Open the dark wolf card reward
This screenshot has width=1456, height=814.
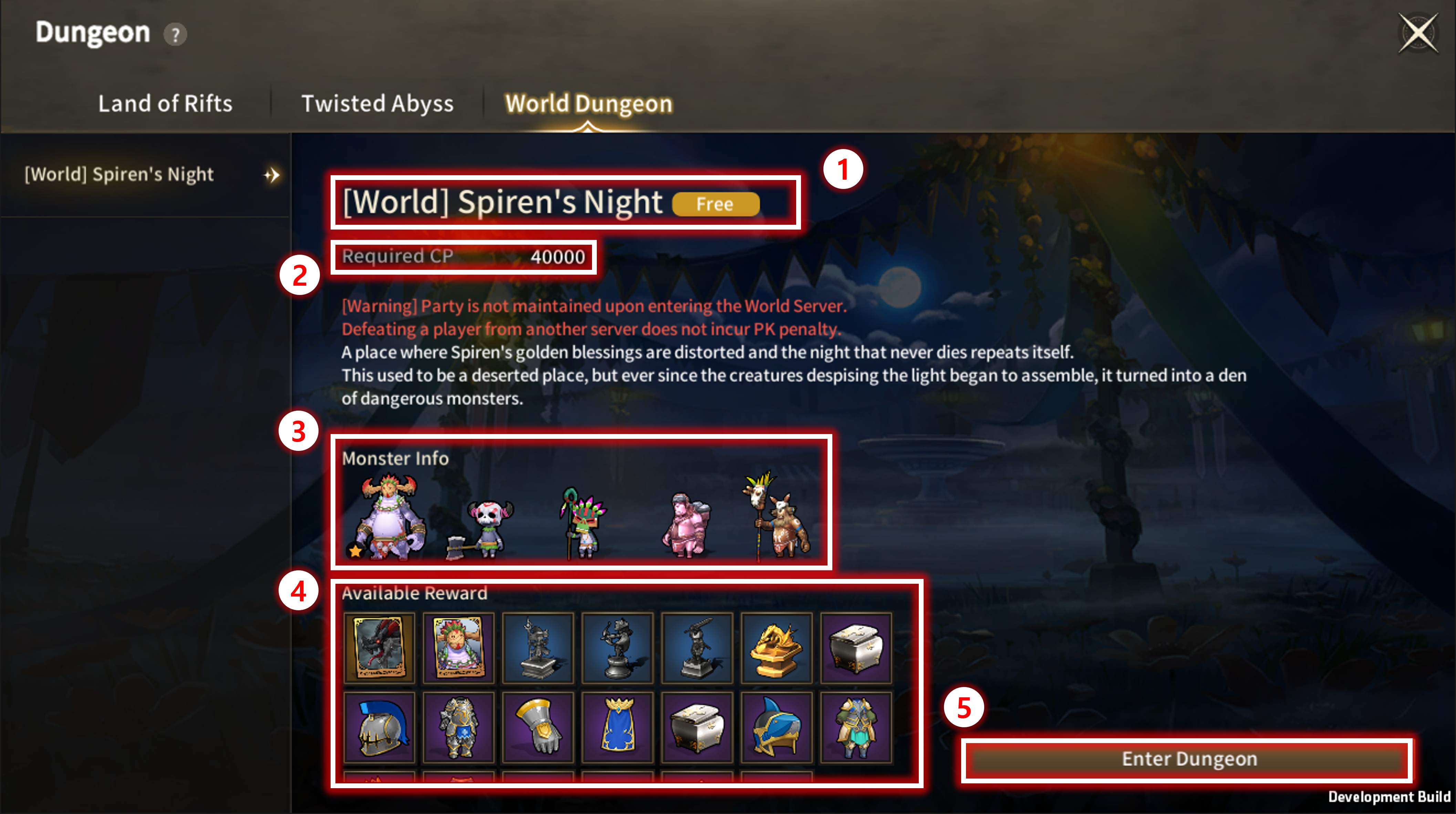[379, 648]
